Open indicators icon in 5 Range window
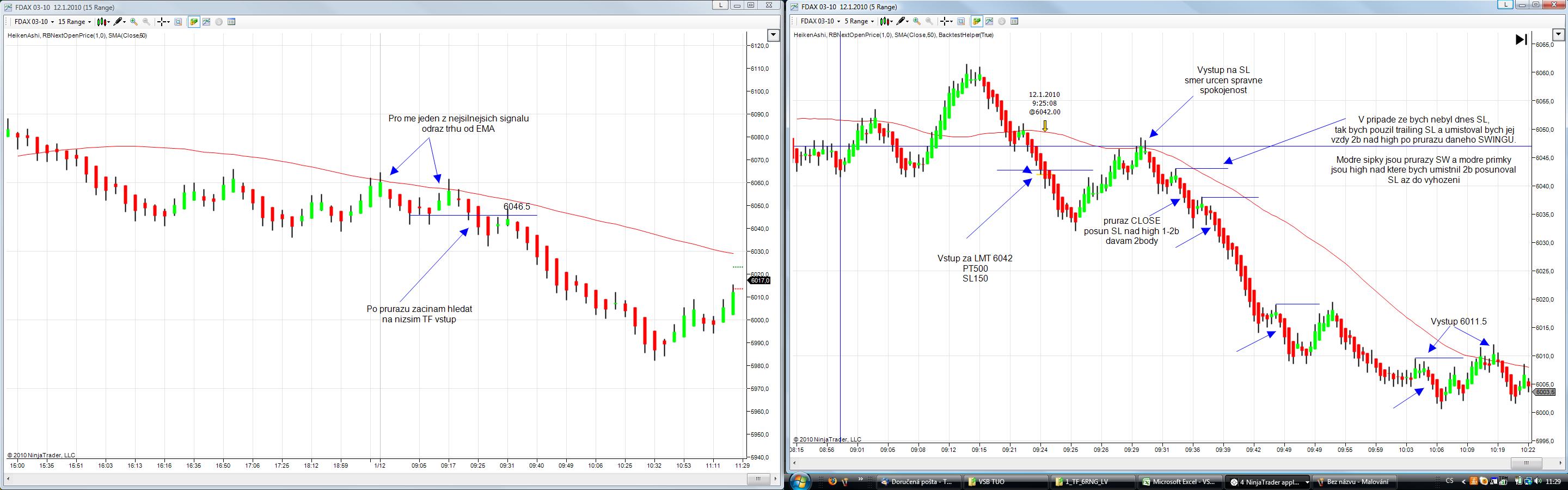 [x=989, y=21]
